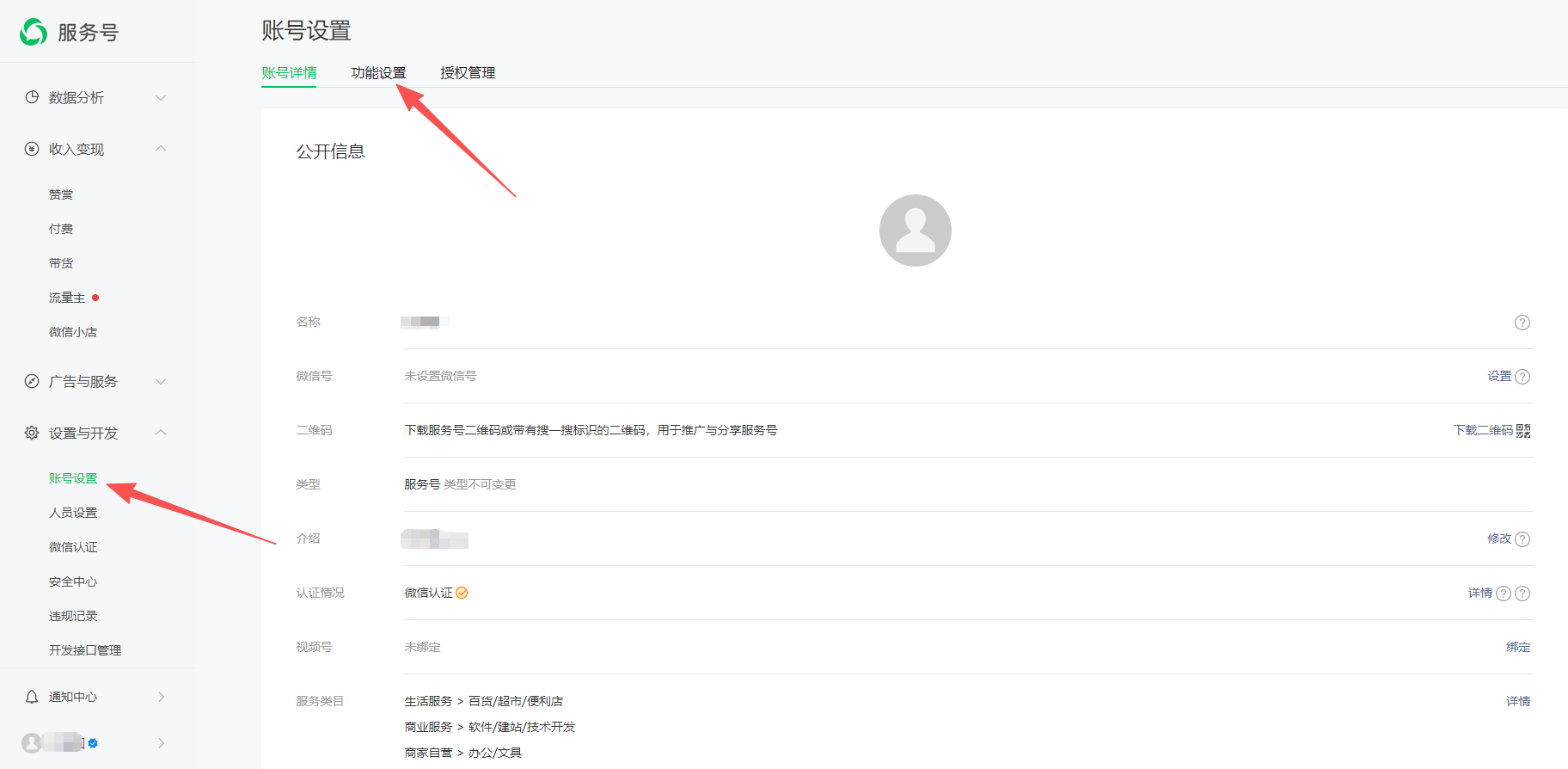Click the profile avatar image placeholder

pyautogui.click(x=915, y=231)
